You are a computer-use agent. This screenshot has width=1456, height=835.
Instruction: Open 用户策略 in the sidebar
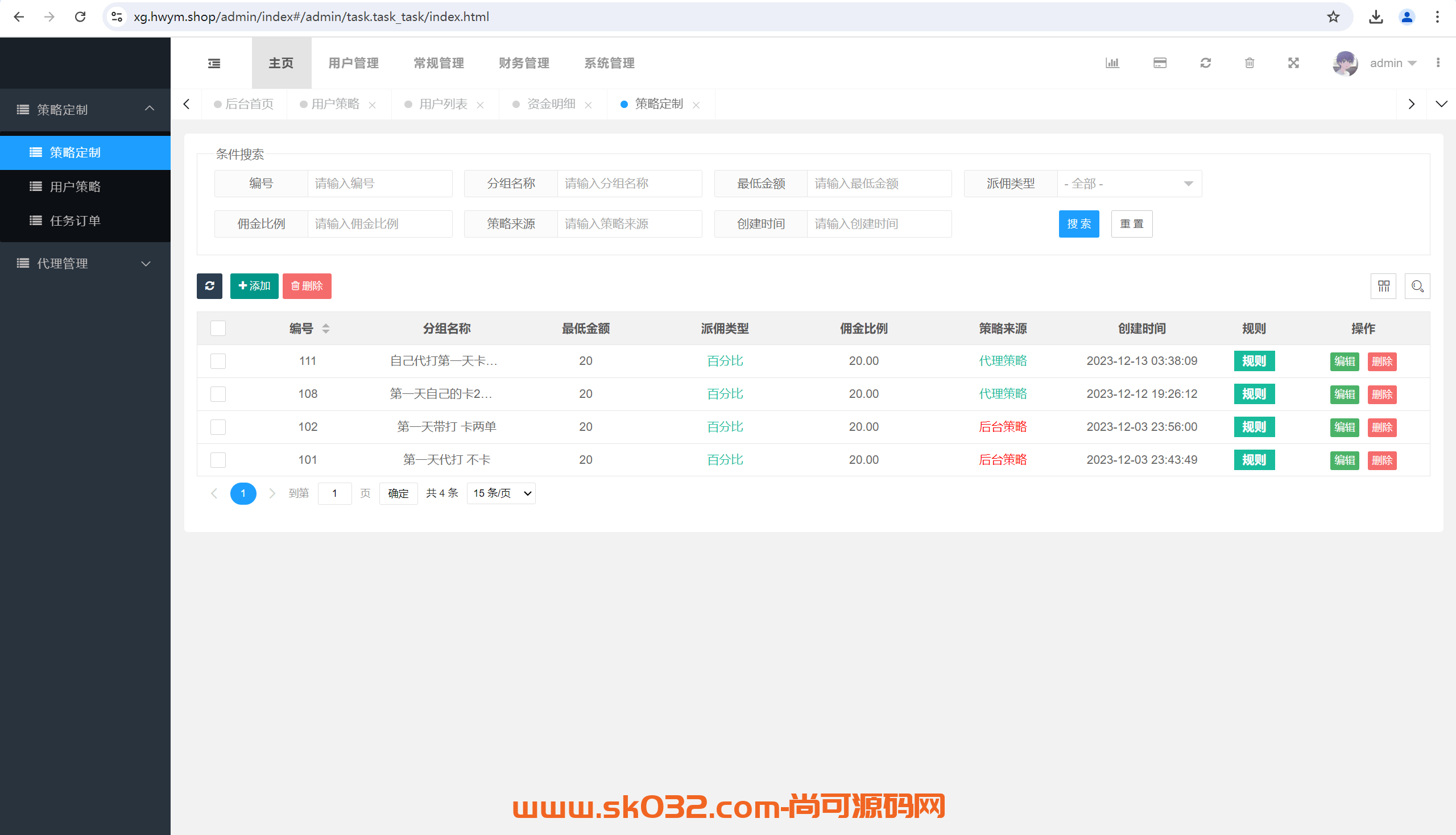(85, 186)
